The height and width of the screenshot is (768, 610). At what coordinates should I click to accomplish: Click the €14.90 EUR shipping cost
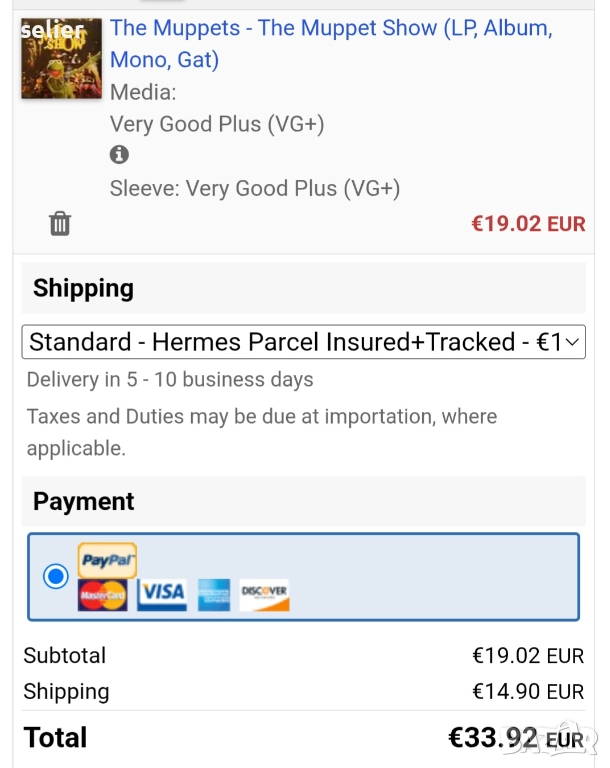pyautogui.click(x=527, y=691)
